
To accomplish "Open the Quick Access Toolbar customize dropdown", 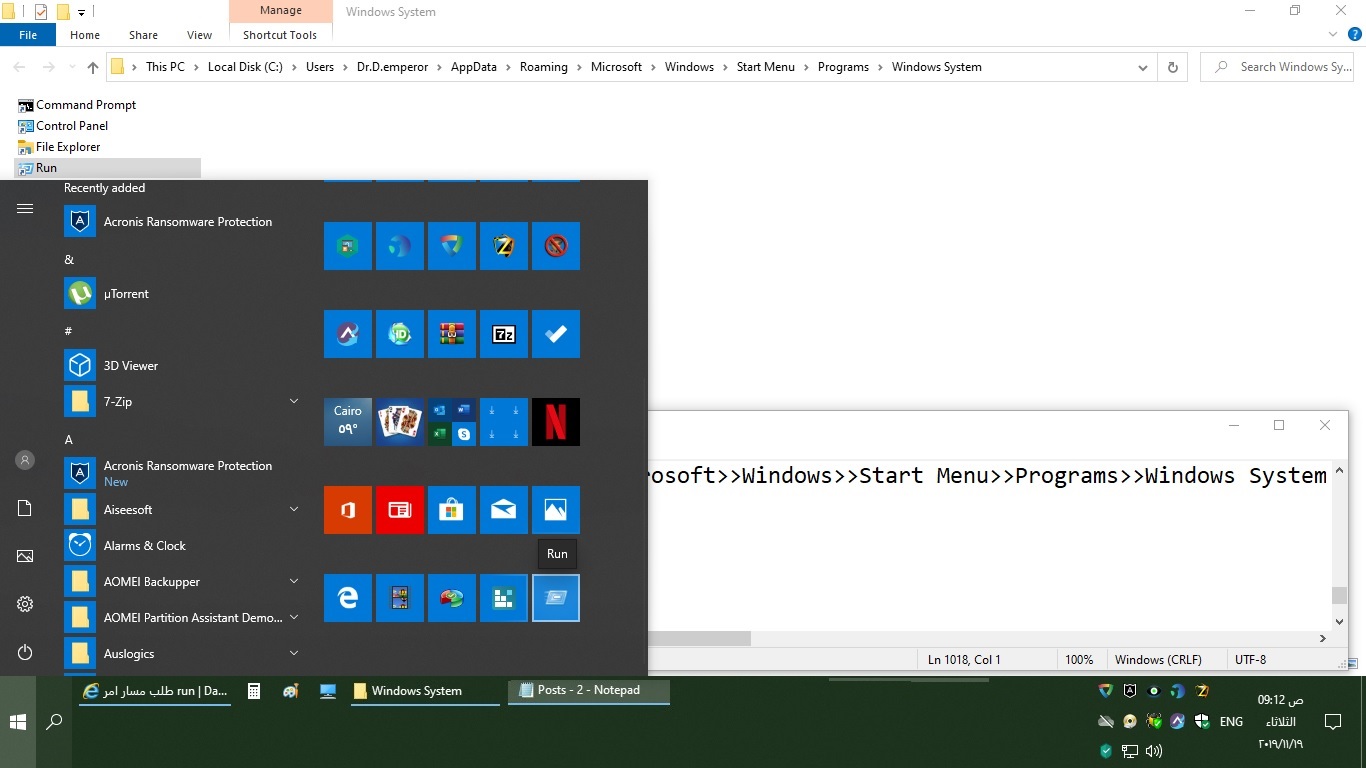I will 82,12.
